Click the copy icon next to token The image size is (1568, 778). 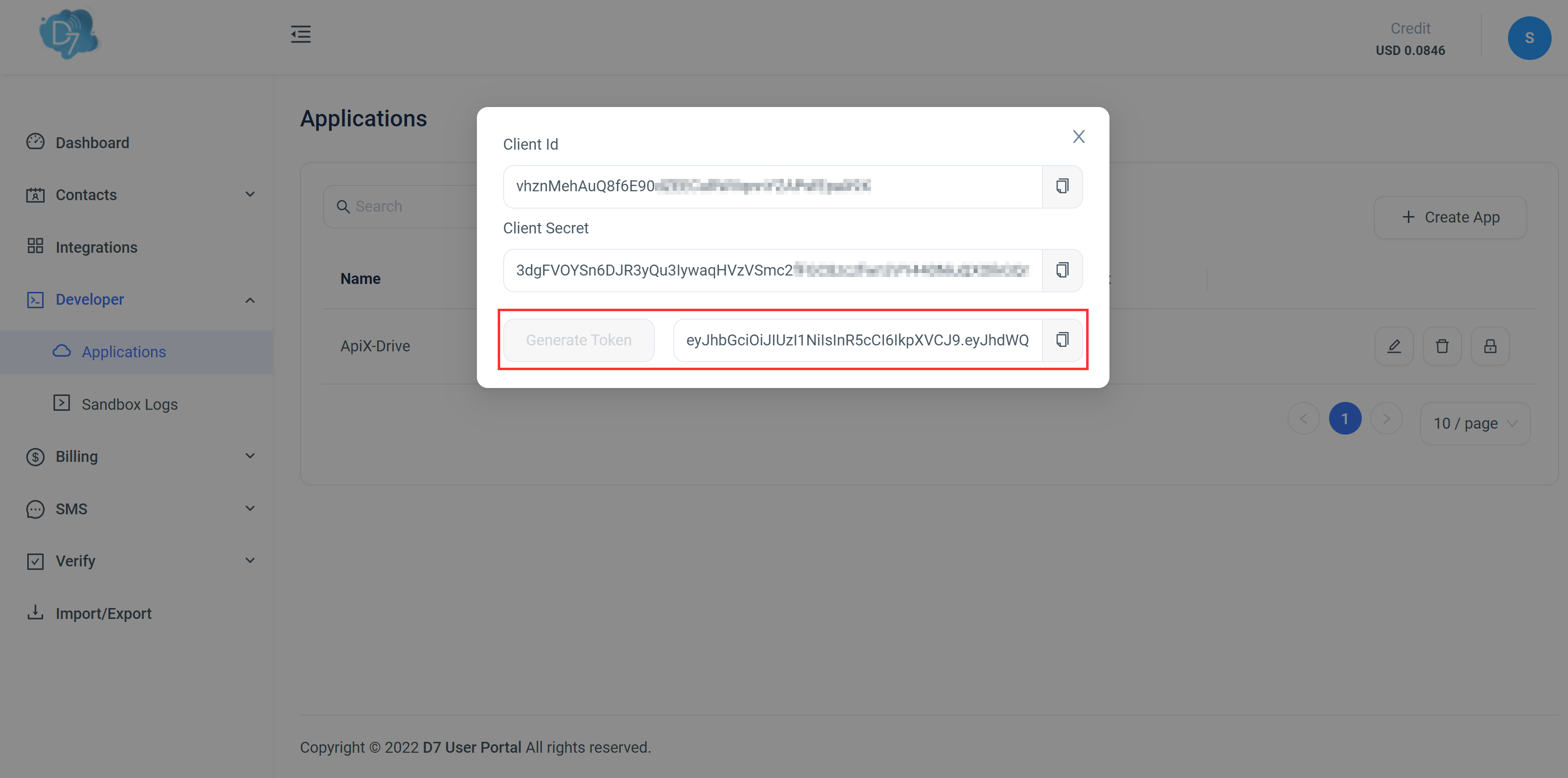1063,339
